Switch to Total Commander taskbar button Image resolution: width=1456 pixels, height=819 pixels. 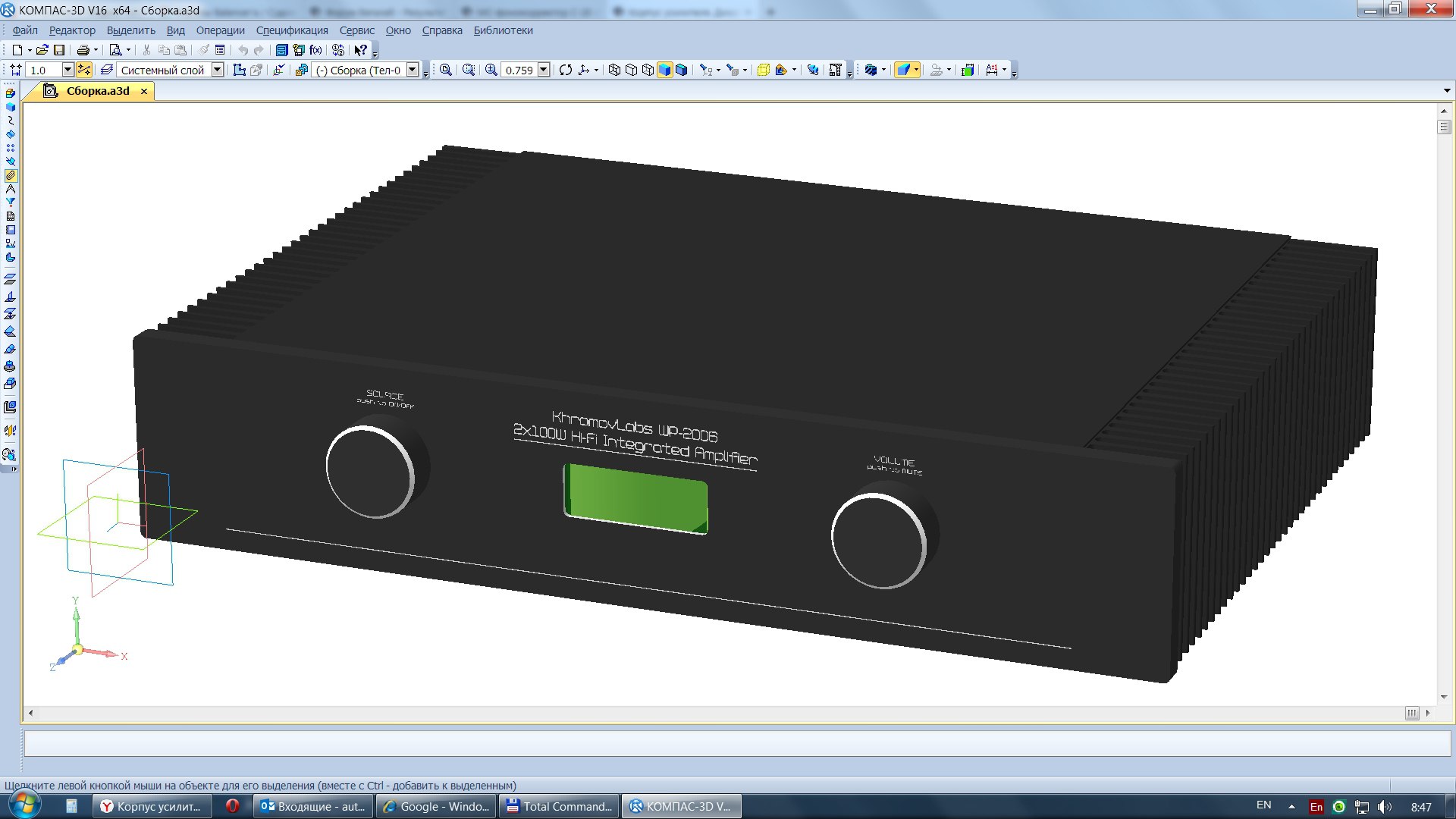coord(559,806)
